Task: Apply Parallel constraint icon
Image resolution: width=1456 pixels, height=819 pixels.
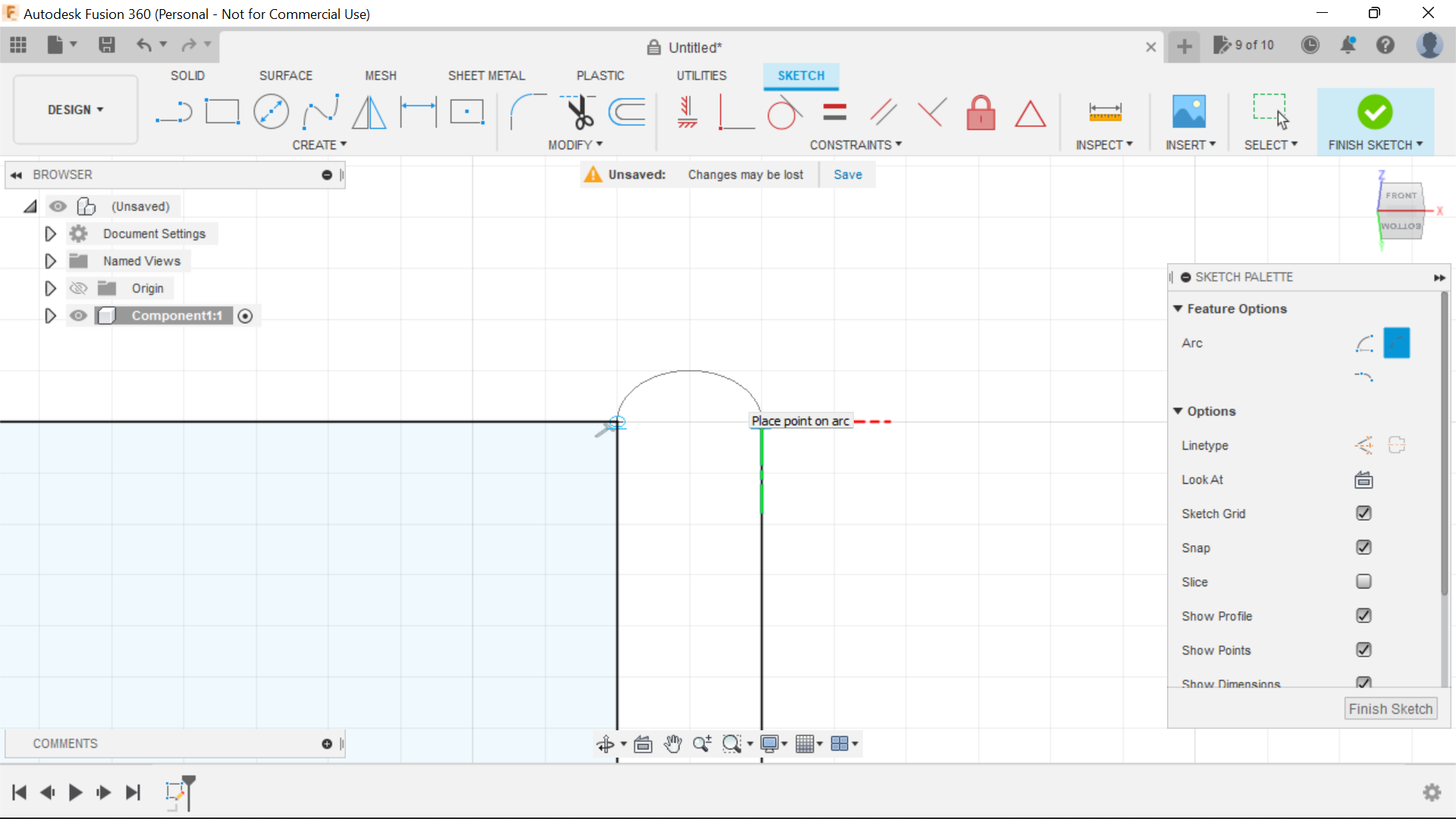Action: pos(883,112)
